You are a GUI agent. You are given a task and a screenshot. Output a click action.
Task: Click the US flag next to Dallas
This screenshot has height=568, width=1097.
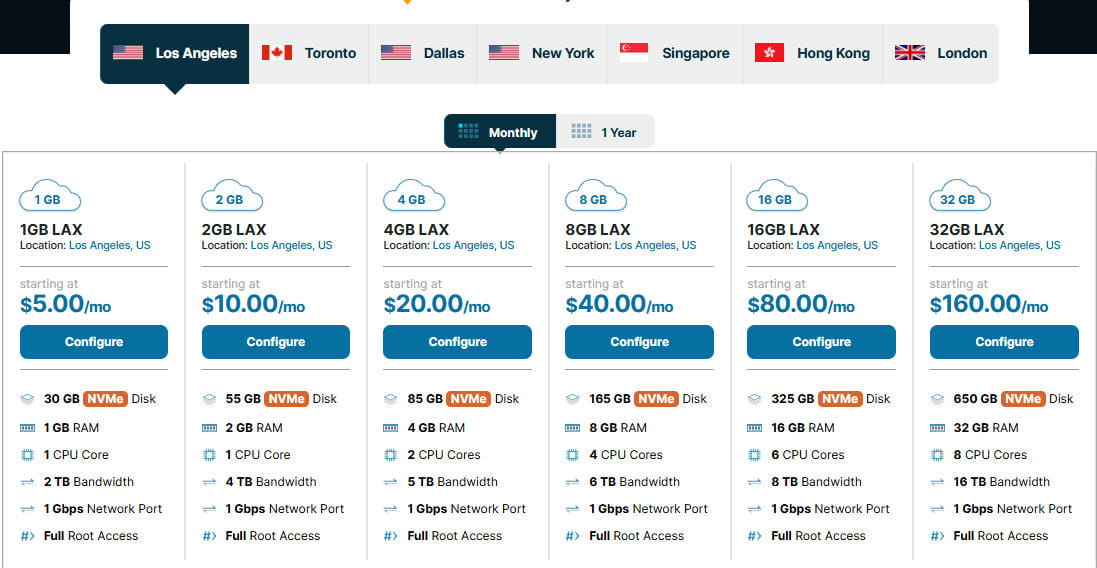point(396,52)
